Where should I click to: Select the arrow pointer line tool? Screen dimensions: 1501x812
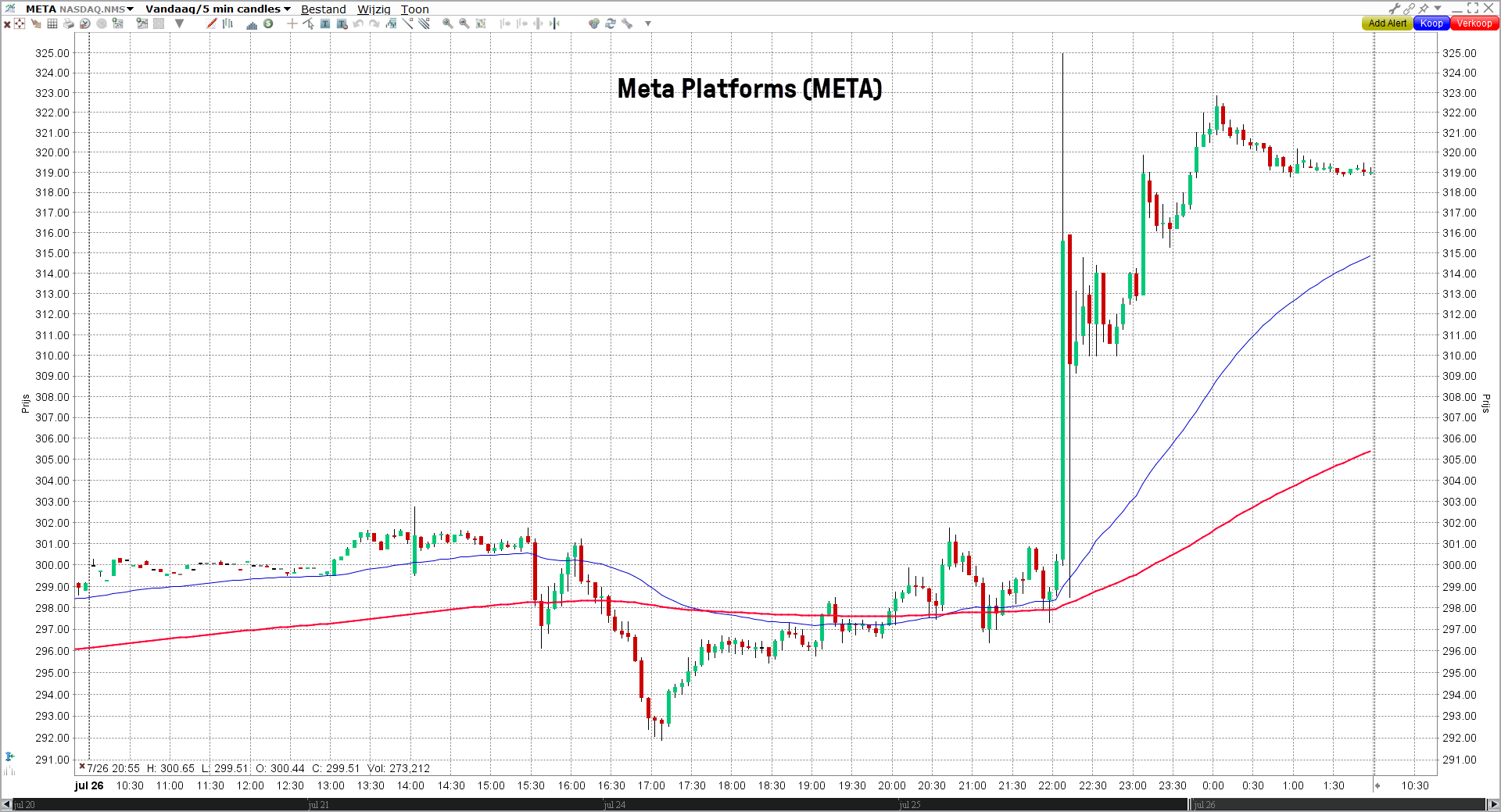click(x=308, y=23)
